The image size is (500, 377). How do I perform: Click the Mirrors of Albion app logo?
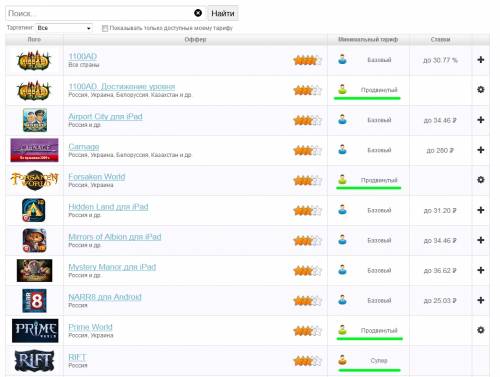pos(34,240)
